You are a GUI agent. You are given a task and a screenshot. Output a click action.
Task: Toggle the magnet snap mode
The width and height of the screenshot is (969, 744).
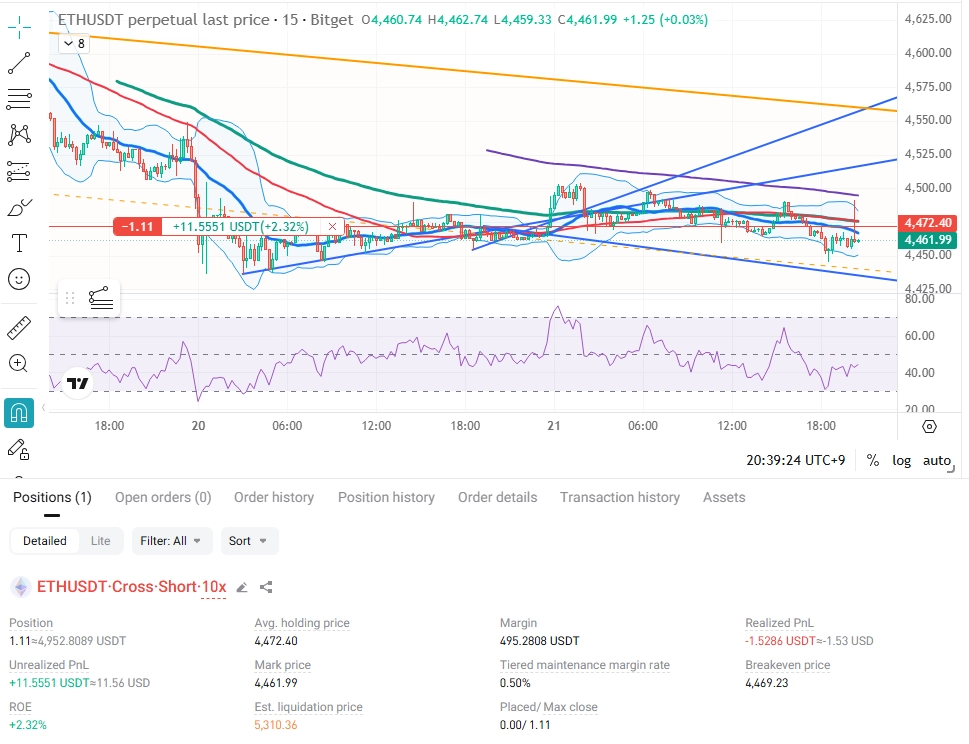[x=19, y=412]
